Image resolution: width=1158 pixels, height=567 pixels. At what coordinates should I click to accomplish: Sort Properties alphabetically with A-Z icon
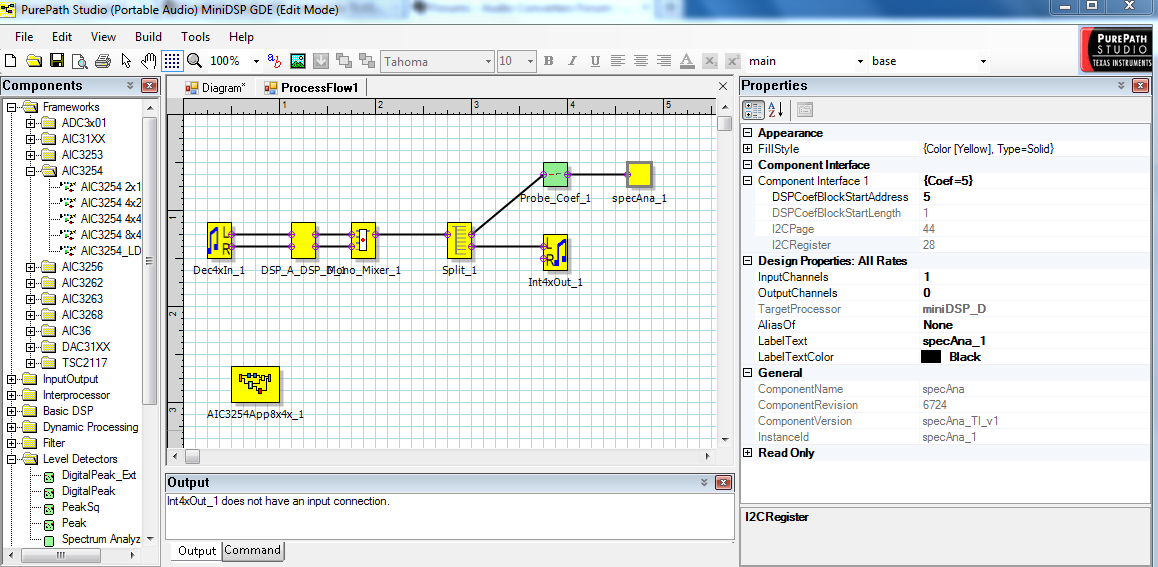(x=775, y=110)
